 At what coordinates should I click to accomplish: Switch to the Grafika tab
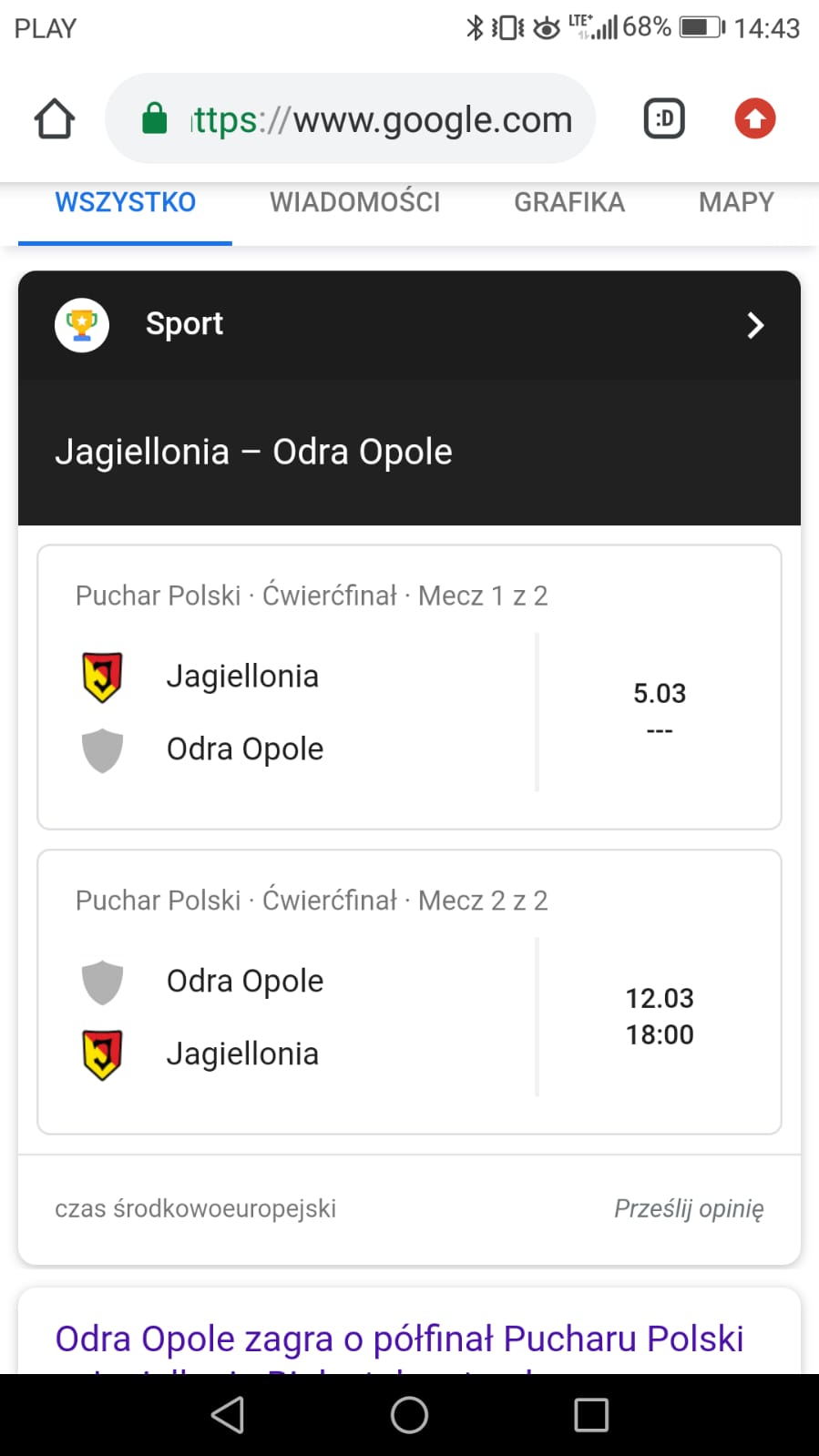pyautogui.click(x=569, y=202)
